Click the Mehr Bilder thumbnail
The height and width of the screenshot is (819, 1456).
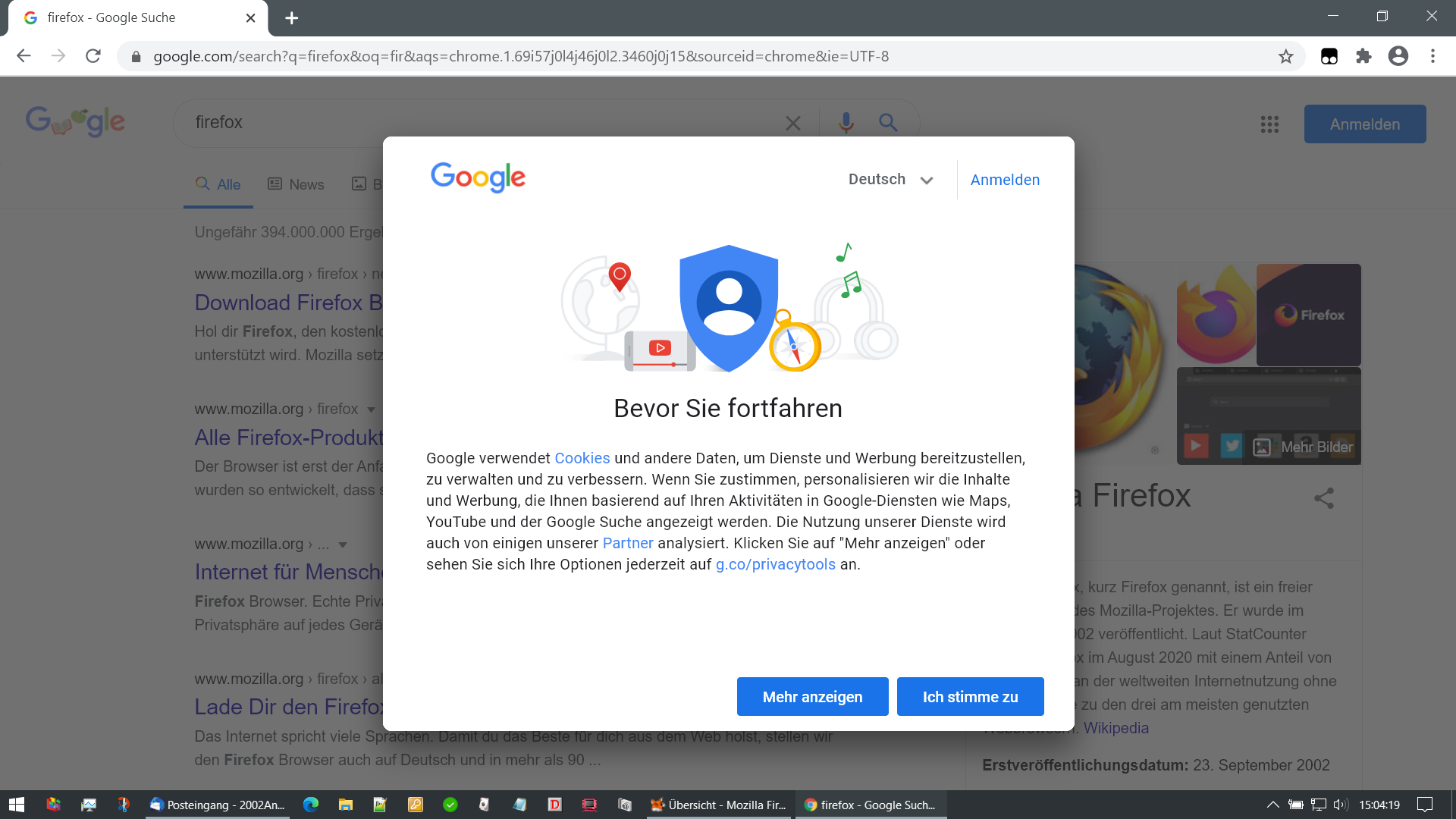(x=1304, y=447)
